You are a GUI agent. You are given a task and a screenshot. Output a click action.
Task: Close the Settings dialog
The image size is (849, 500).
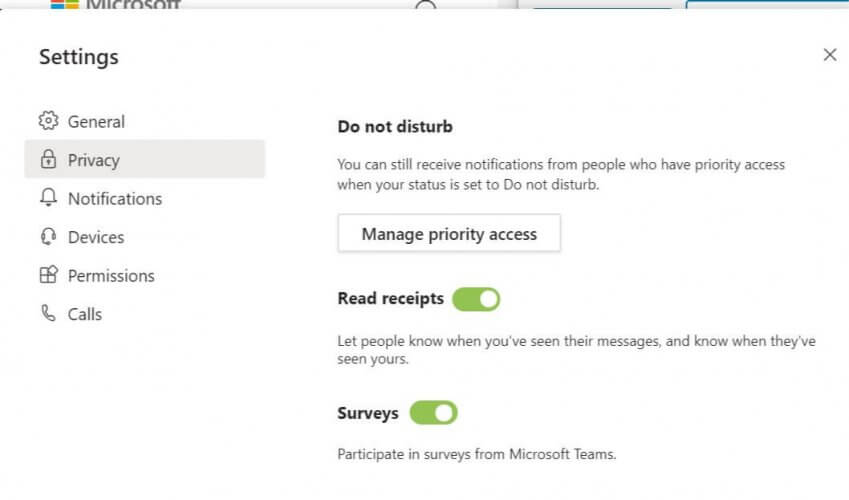830,55
